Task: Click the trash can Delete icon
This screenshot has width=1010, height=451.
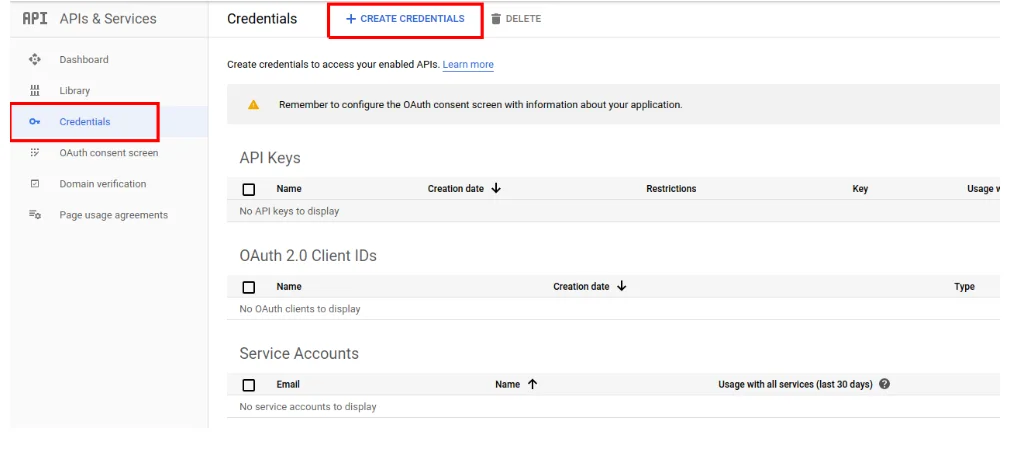Action: [496, 19]
